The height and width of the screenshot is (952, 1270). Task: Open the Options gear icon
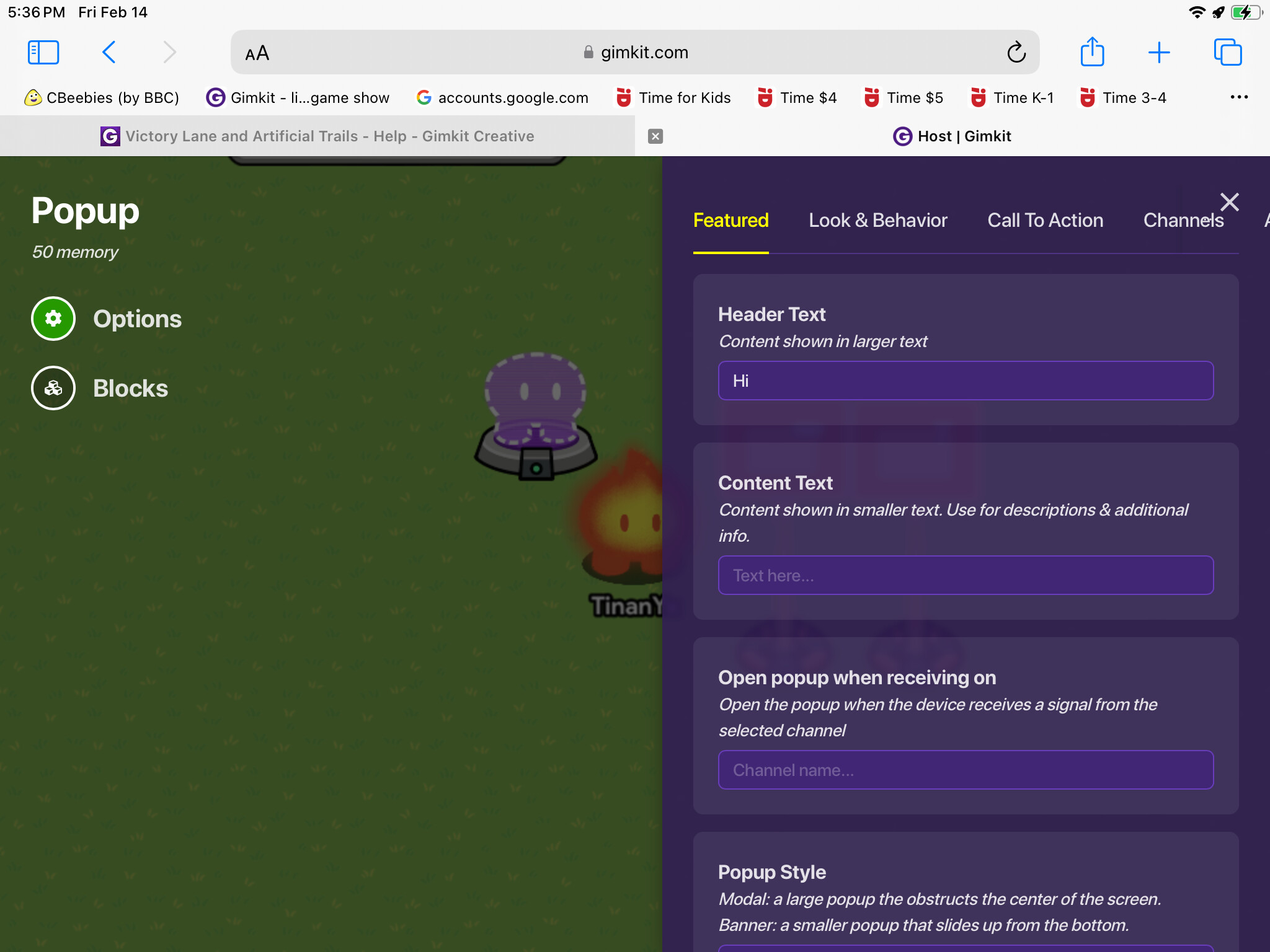[53, 319]
